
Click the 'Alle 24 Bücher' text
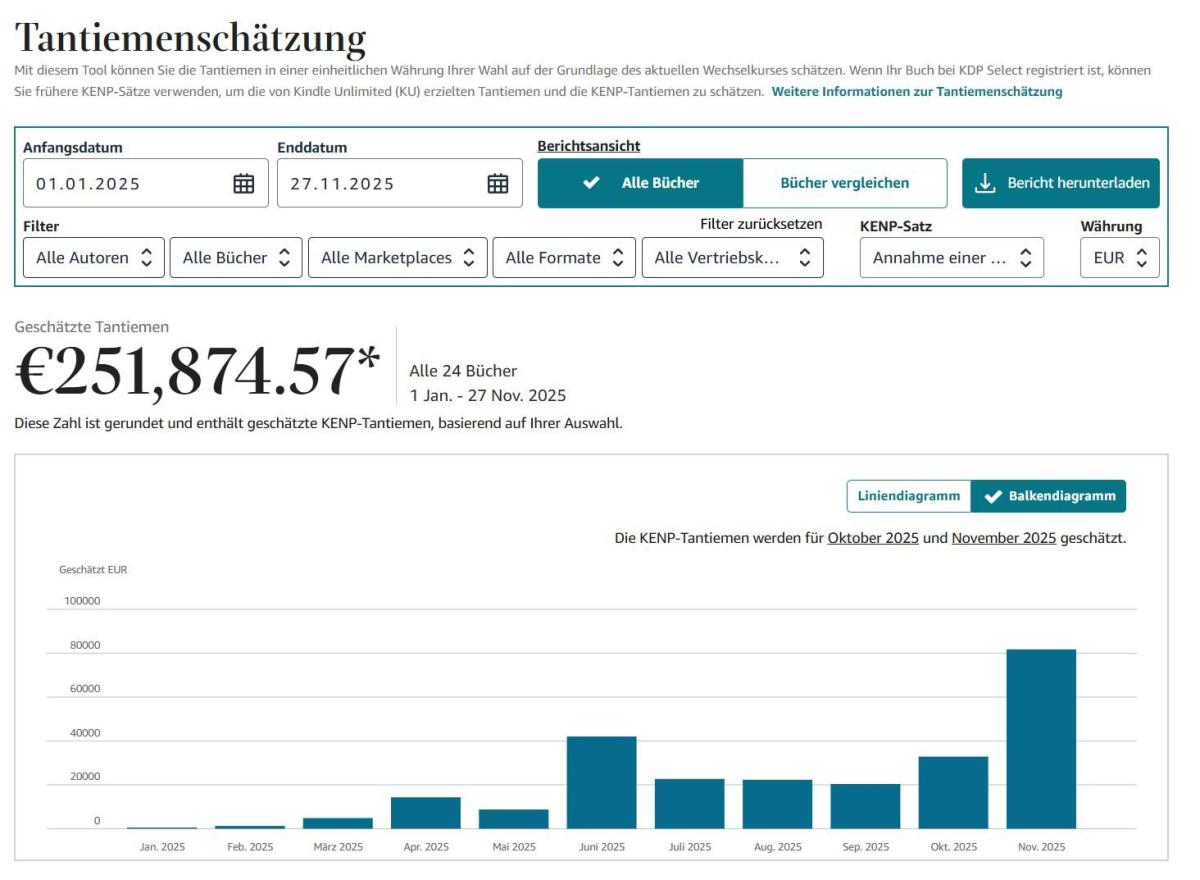pyautogui.click(x=463, y=371)
